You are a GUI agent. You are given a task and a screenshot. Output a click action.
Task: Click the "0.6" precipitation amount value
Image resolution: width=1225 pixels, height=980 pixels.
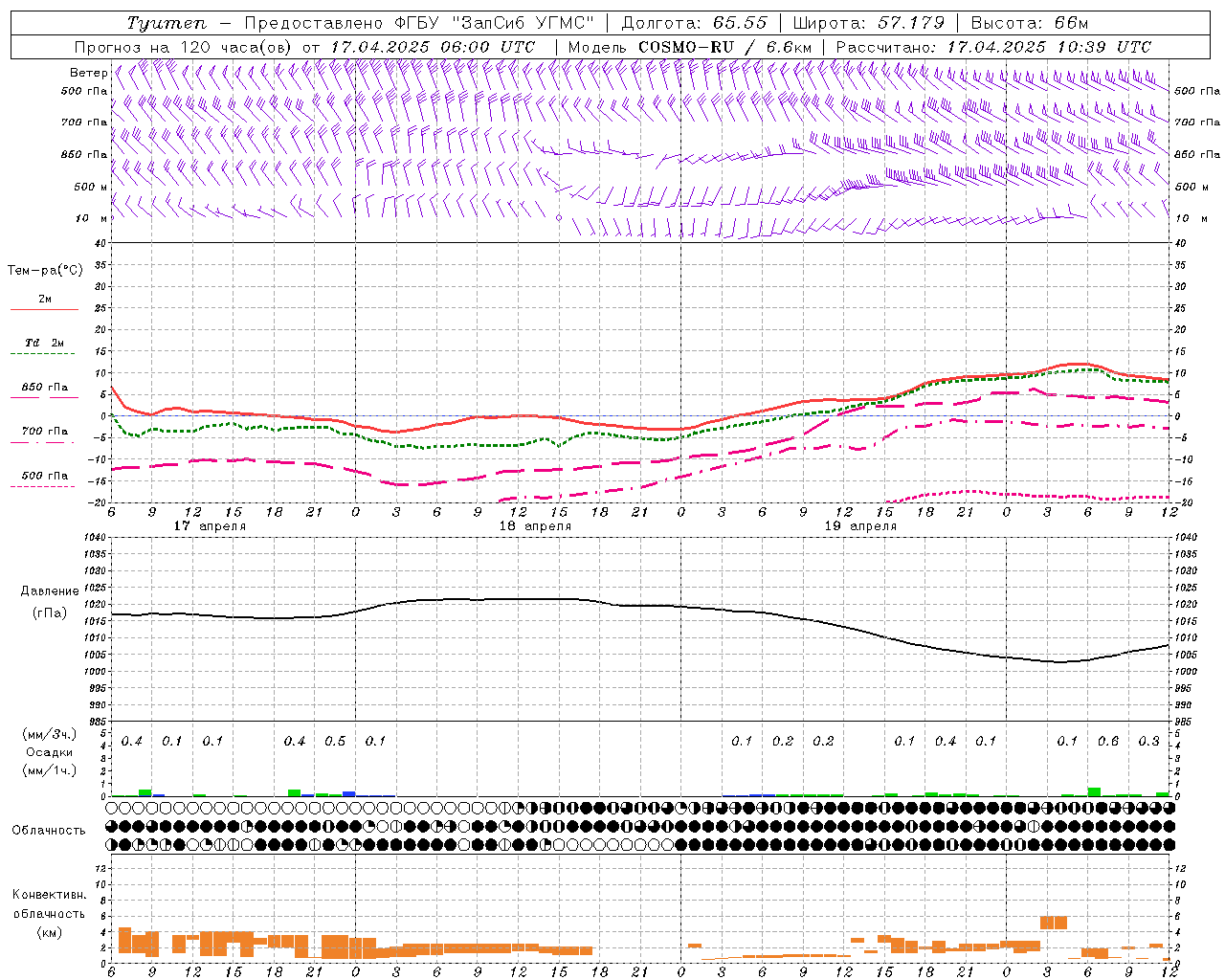pos(1108,742)
